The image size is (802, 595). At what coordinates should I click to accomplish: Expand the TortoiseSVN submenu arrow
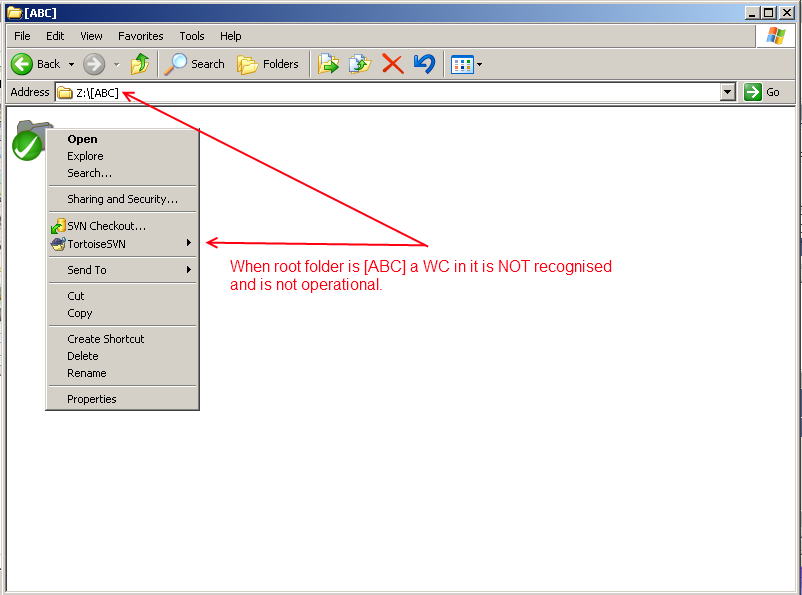click(x=189, y=243)
